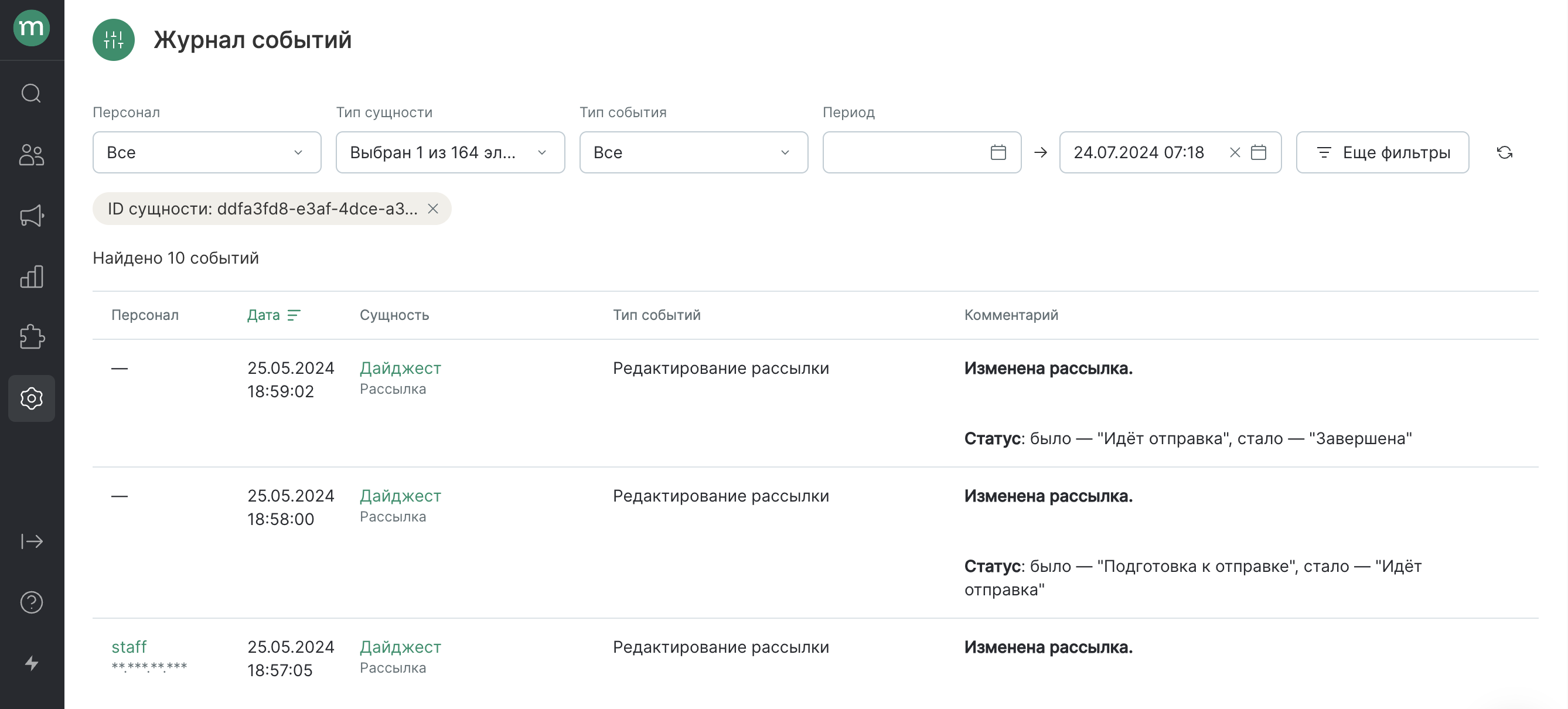Open Дайджест link in 18:57:05 row
This screenshot has width=1568, height=709.
pyautogui.click(x=400, y=647)
